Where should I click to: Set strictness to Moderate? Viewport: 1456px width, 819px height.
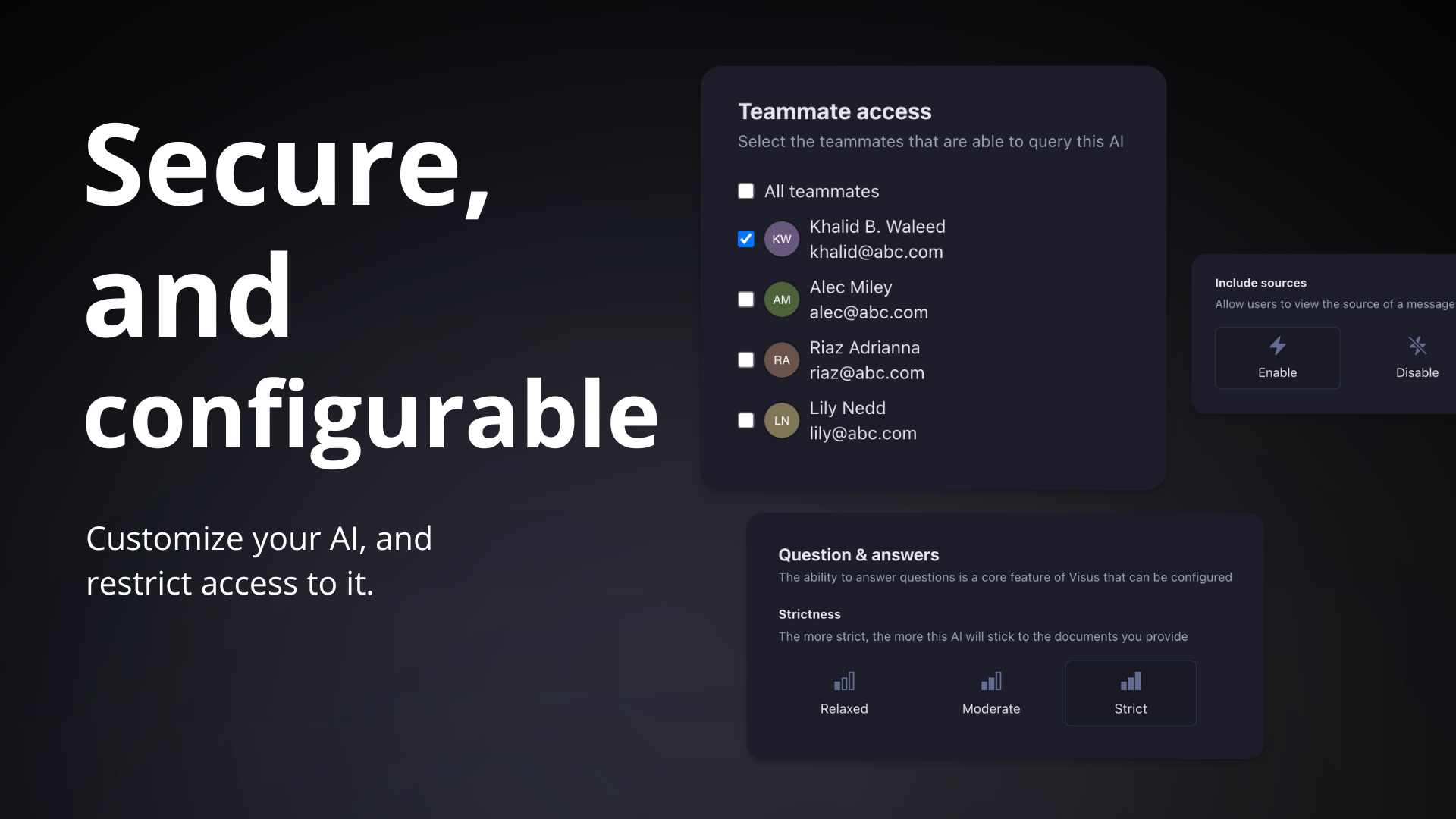click(991, 693)
